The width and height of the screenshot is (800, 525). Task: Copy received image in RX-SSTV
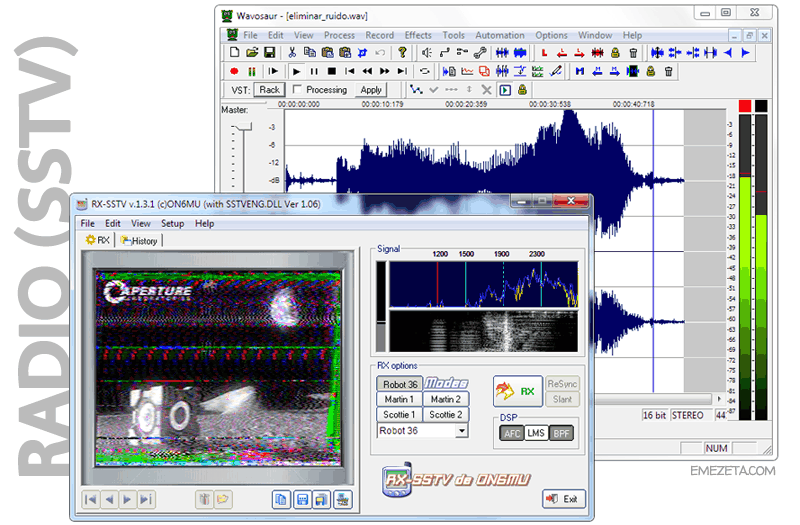[281, 500]
